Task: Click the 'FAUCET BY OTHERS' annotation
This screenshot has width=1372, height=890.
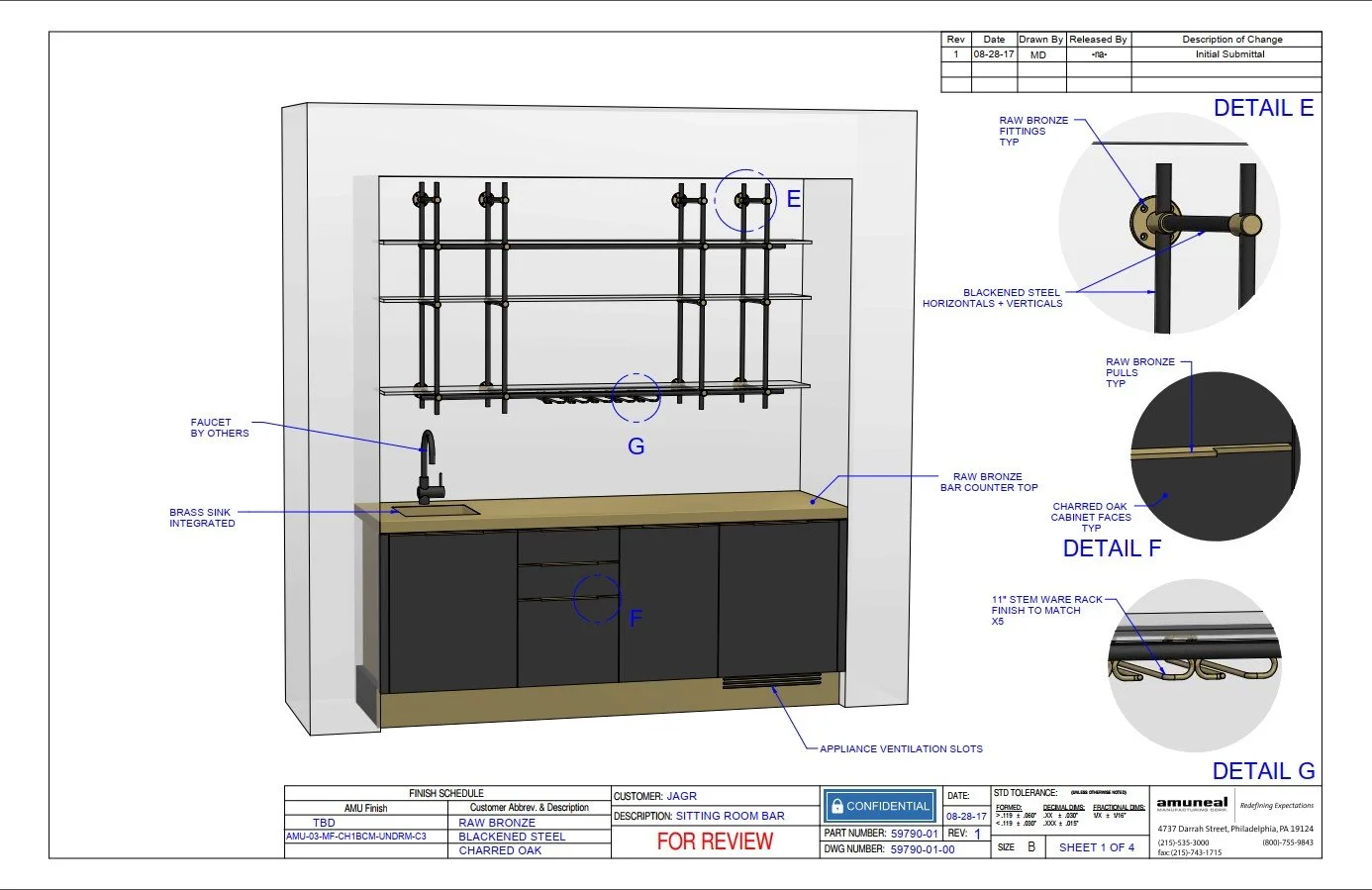Action: 220,428
